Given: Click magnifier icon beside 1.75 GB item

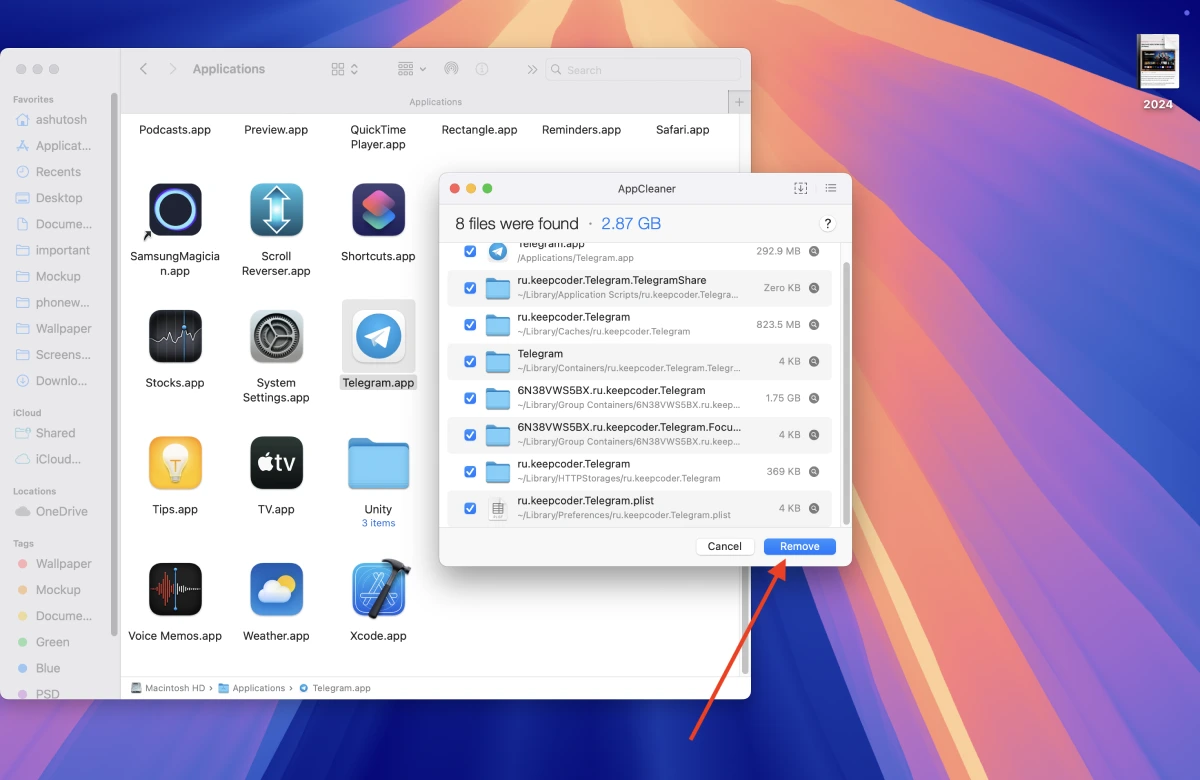Looking at the screenshot, I should click(814, 398).
